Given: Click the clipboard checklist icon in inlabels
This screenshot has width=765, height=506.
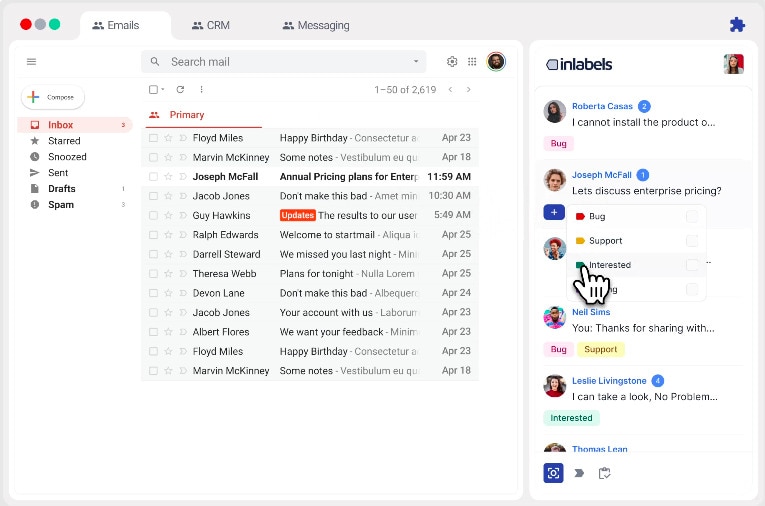Looking at the screenshot, I should [x=604, y=473].
